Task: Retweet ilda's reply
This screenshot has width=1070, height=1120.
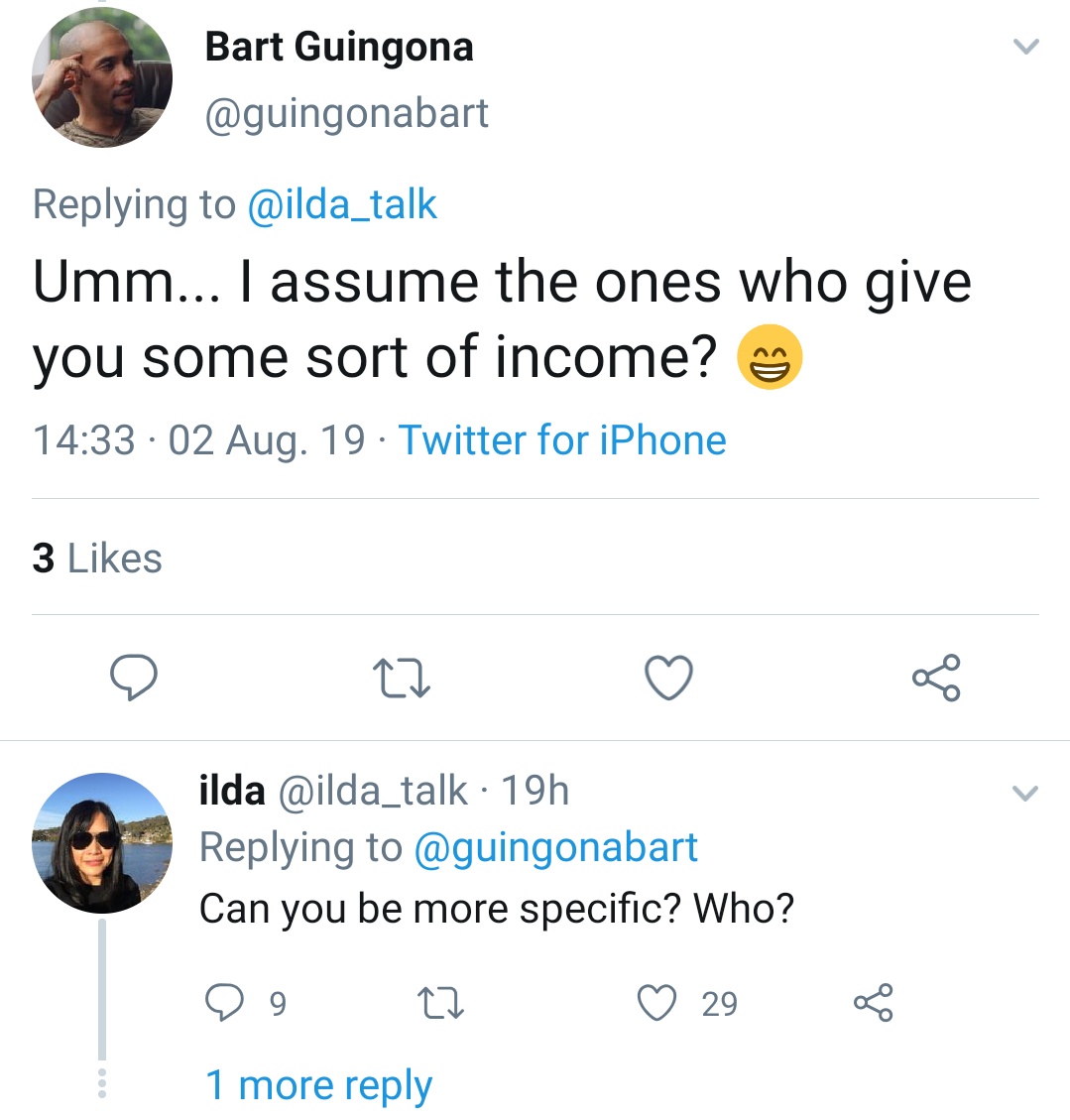Action: (x=442, y=1003)
